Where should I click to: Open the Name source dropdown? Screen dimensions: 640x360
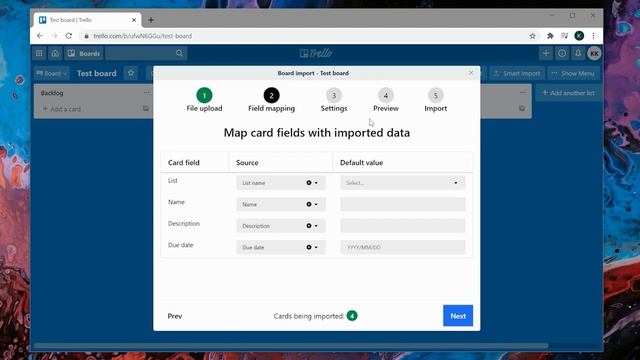pyautogui.click(x=316, y=204)
